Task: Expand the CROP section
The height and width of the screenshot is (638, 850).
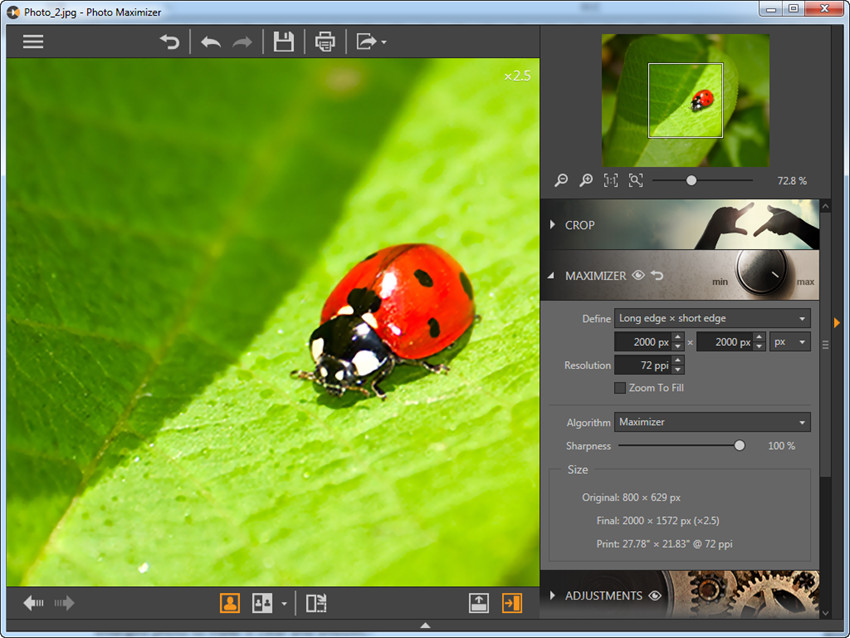Action: tap(552, 224)
